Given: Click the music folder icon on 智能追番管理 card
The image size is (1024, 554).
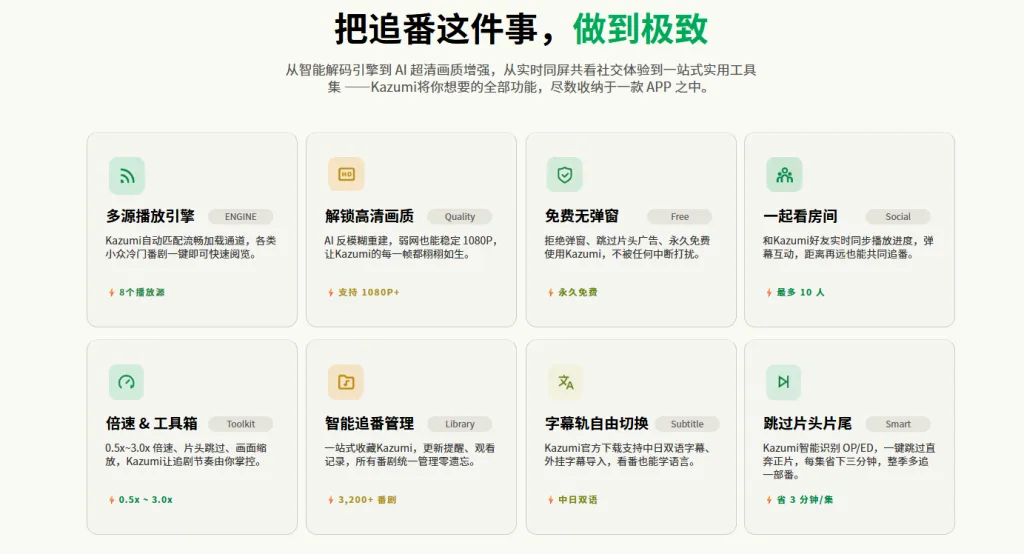Looking at the screenshot, I should click(346, 382).
